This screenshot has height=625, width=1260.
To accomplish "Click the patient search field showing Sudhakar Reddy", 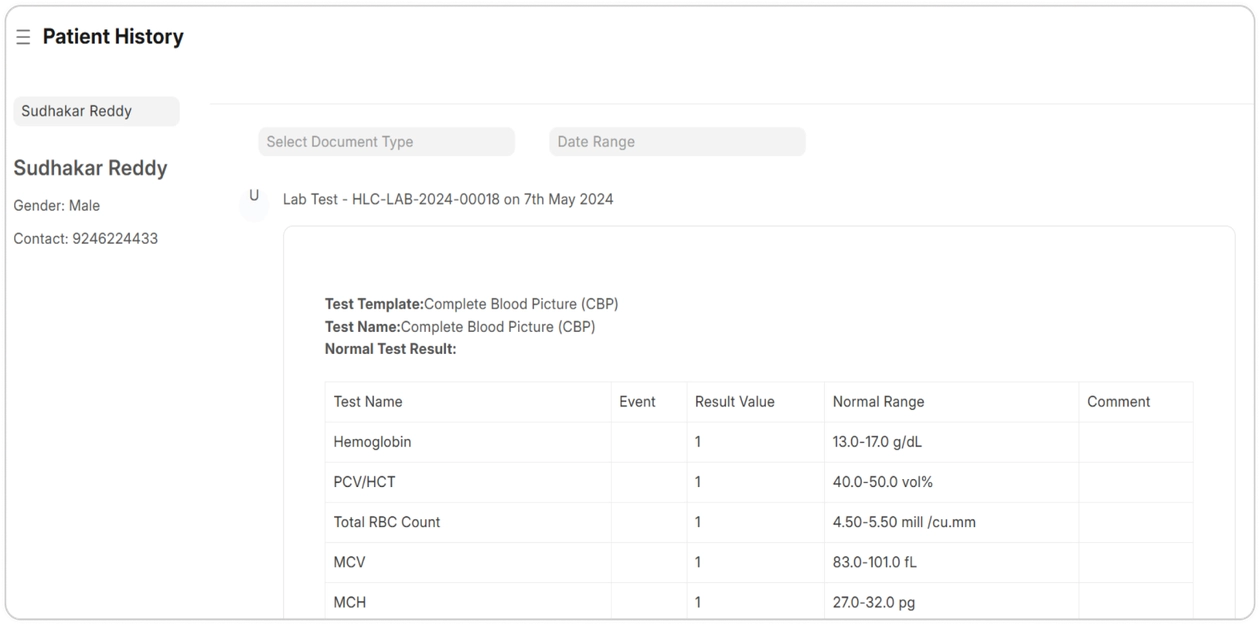I will [x=96, y=111].
